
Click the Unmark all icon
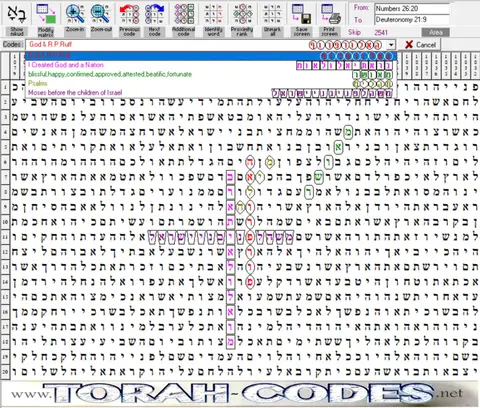tap(272, 14)
